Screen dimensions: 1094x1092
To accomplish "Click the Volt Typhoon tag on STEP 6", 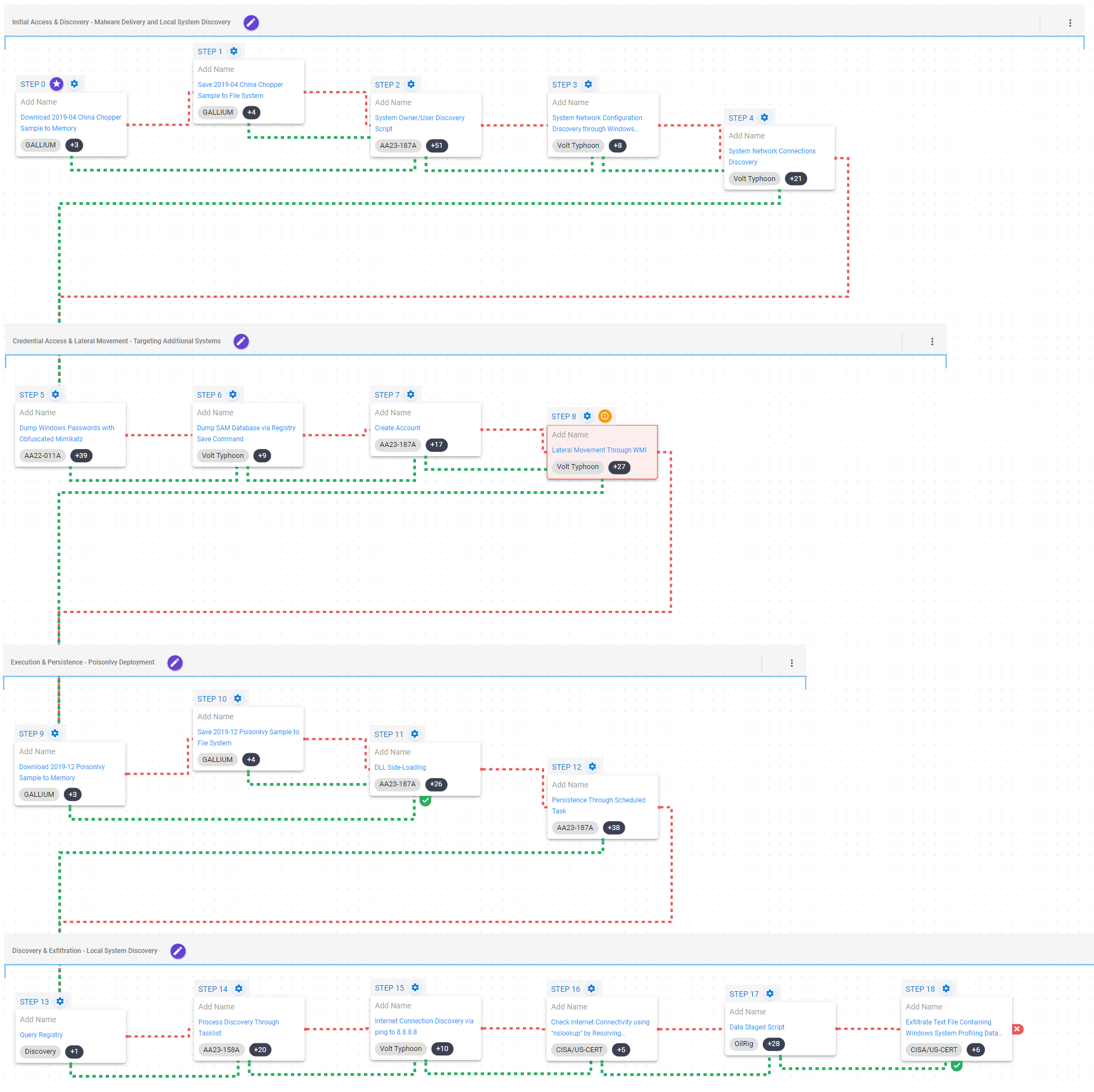I will pyautogui.click(x=223, y=455).
